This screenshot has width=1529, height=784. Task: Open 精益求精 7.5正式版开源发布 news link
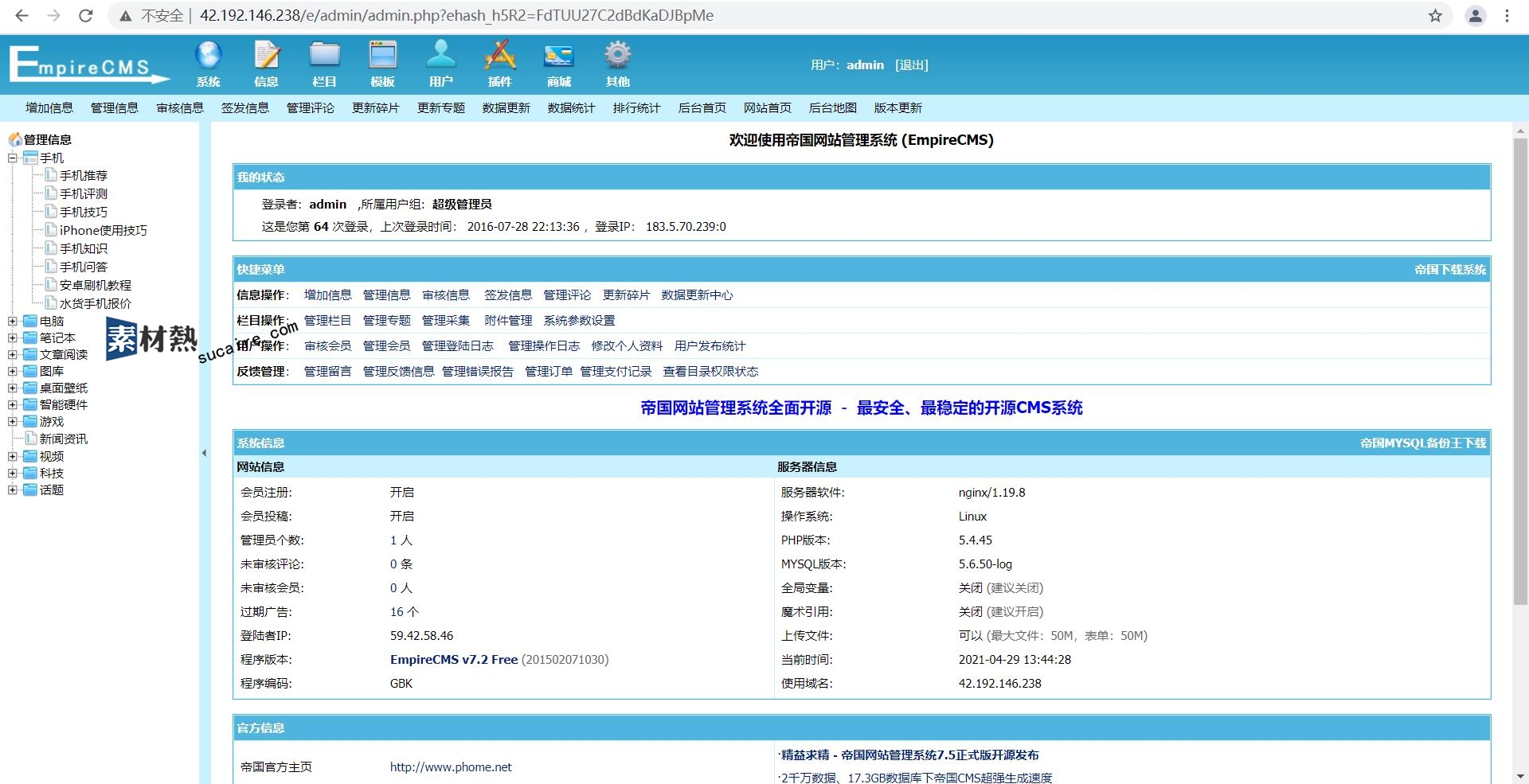click(910, 755)
